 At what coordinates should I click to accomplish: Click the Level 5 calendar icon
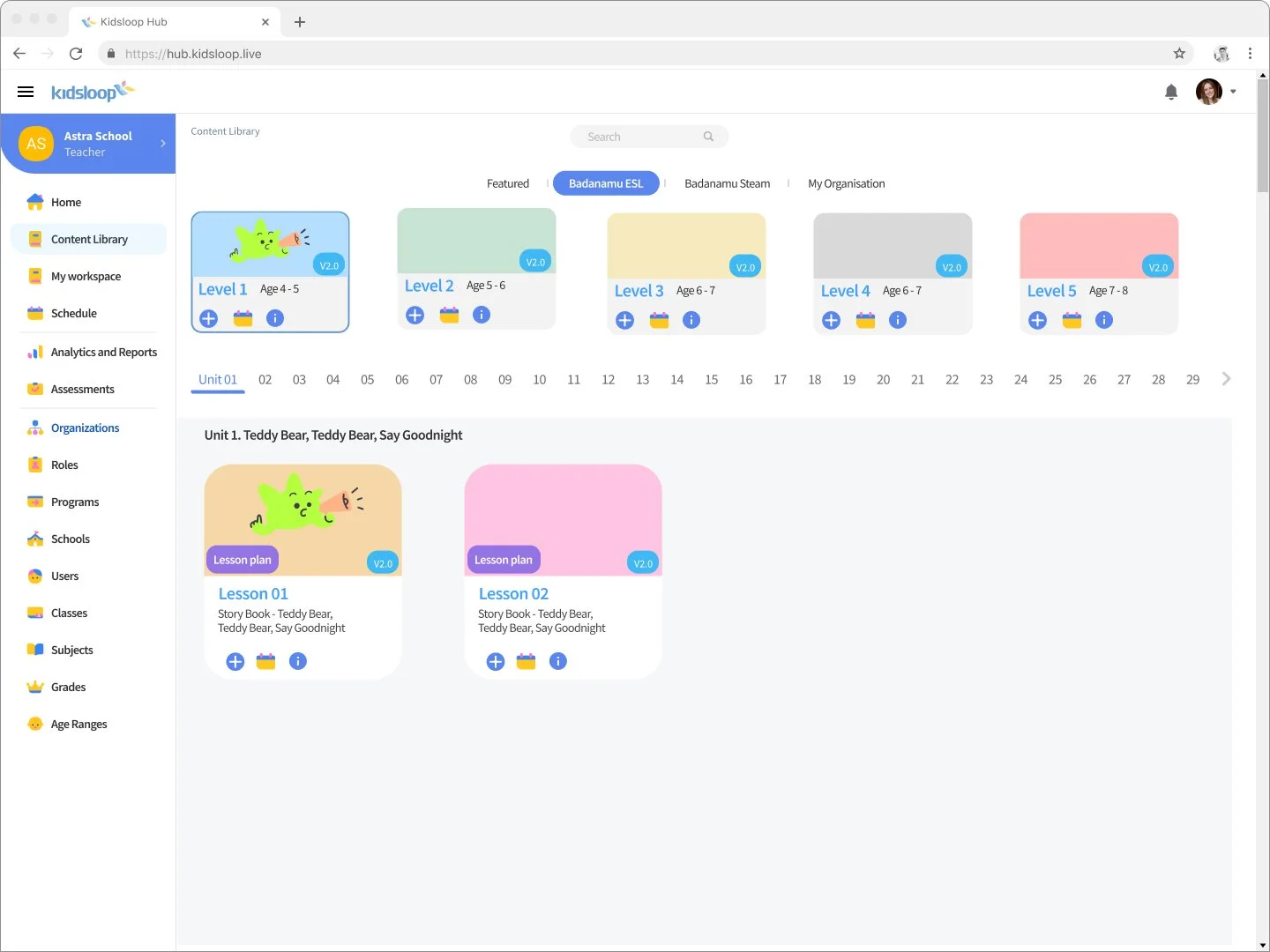coord(1072,320)
